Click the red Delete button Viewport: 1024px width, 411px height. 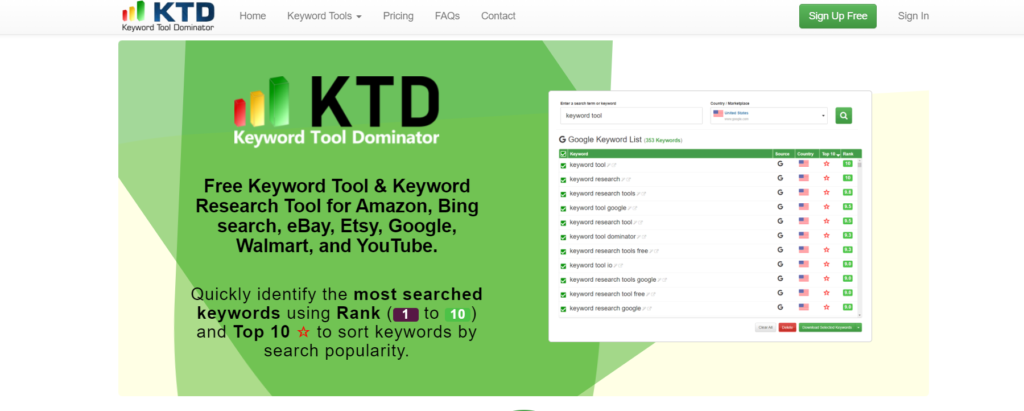(787, 327)
